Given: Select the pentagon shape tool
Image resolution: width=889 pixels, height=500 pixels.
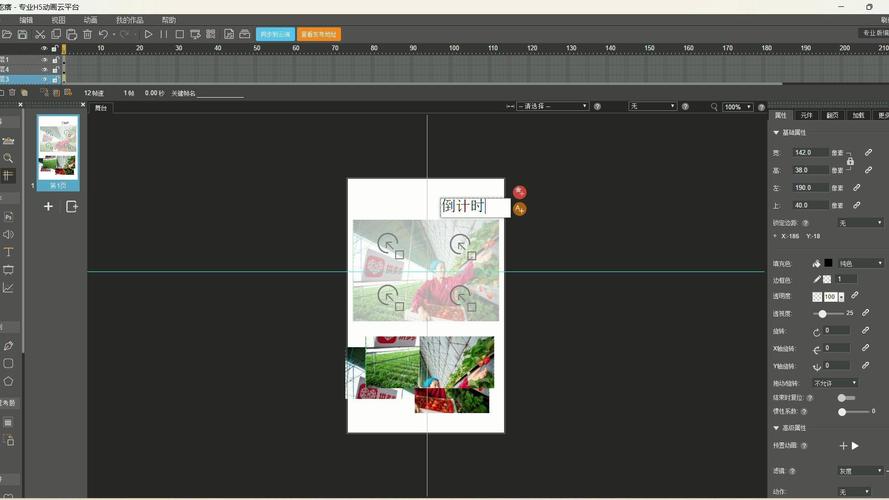Looking at the screenshot, I should (x=8, y=381).
